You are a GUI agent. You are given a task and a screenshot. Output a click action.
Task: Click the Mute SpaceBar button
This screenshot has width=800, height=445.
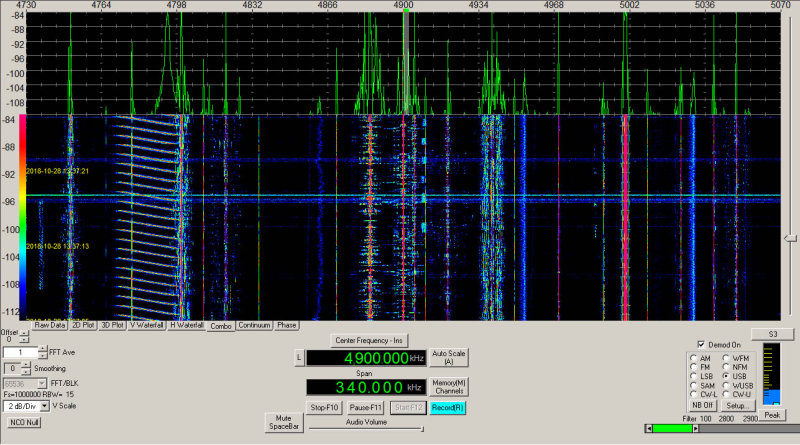(284, 422)
